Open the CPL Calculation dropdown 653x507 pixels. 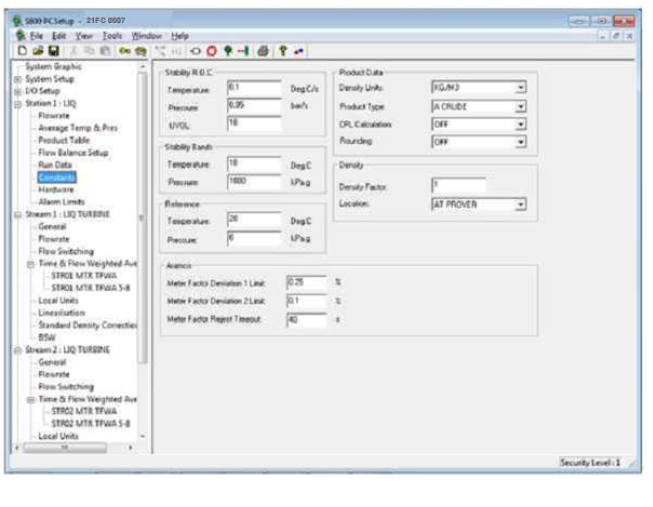tap(521, 124)
